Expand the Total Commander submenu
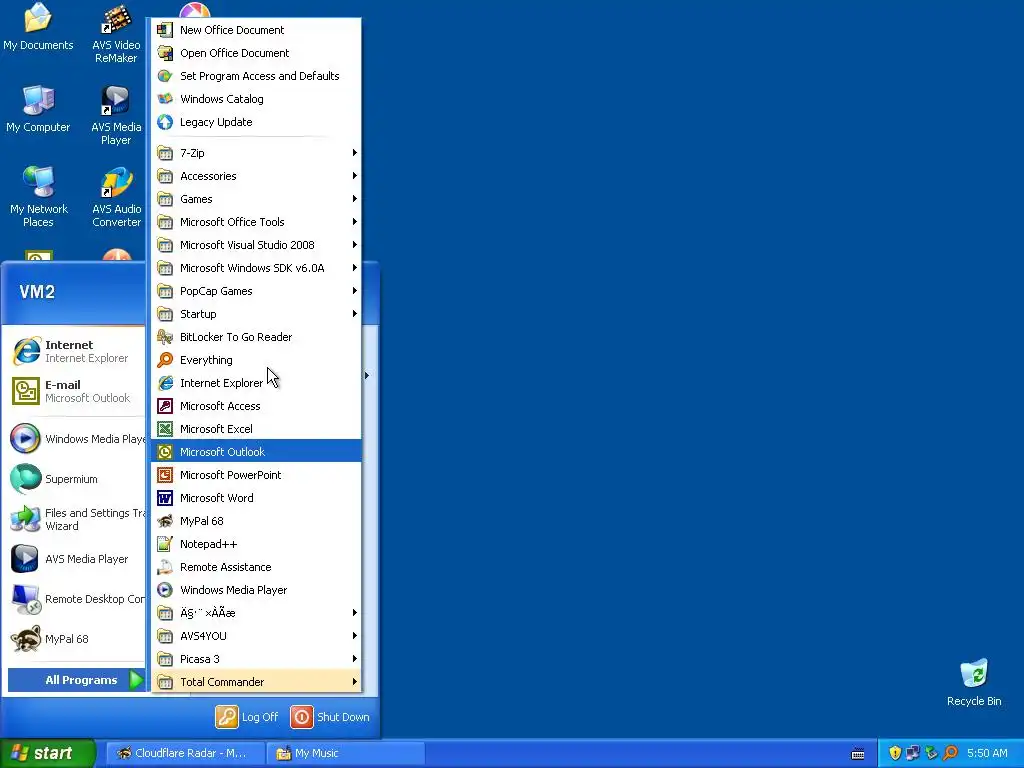The width and height of the screenshot is (1024, 768). (x=256, y=681)
